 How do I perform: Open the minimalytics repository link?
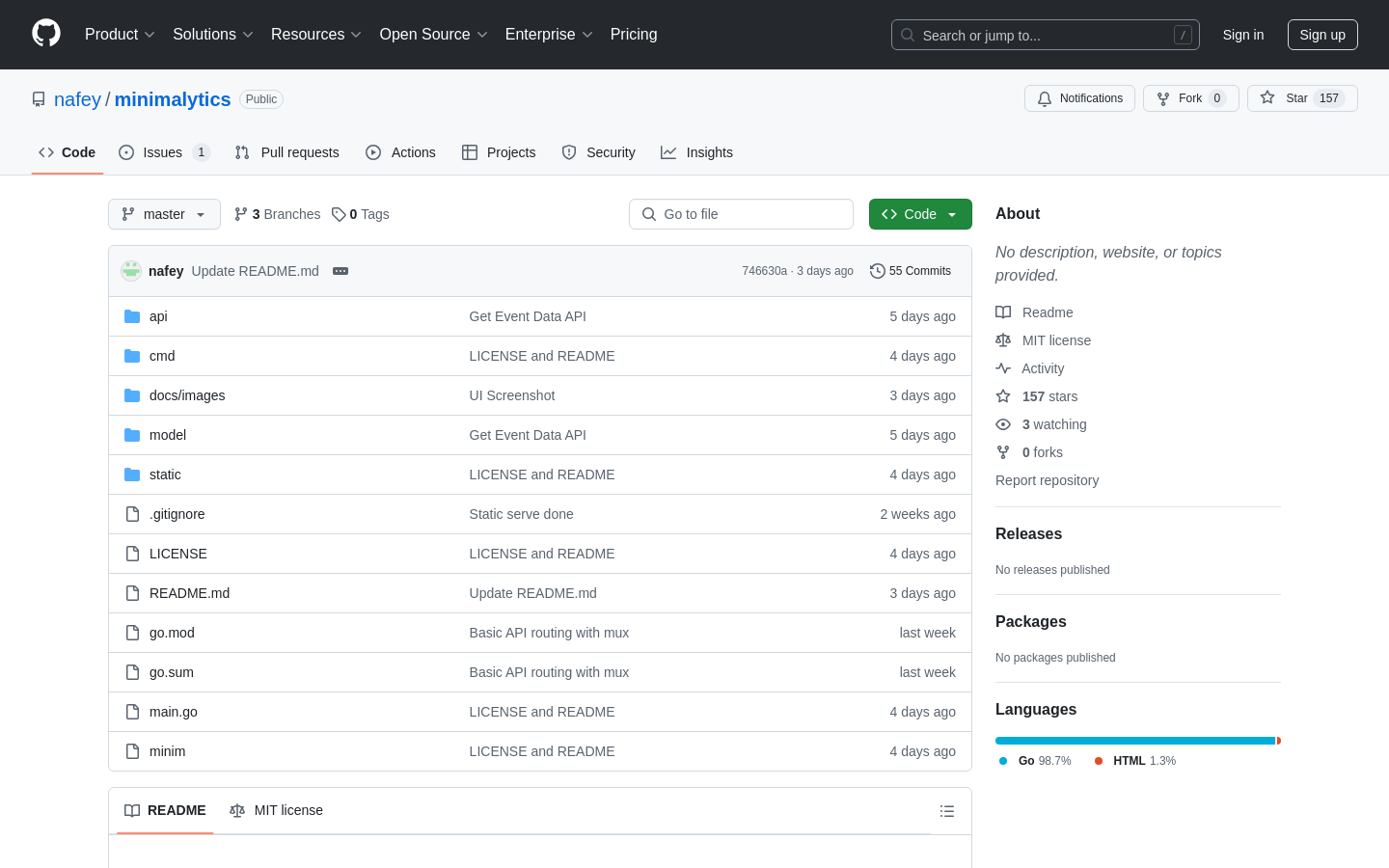(x=173, y=99)
